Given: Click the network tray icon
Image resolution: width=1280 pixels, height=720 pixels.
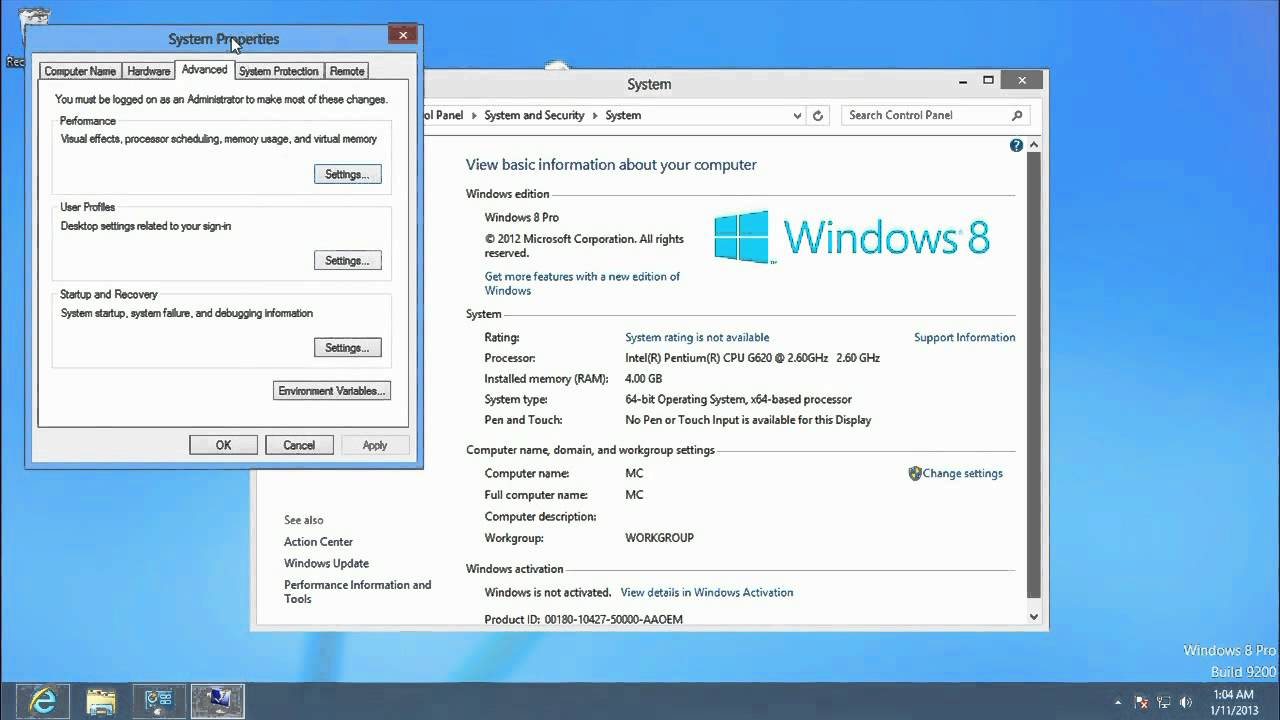Looking at the screenshot, I should tap(1164, 701).
